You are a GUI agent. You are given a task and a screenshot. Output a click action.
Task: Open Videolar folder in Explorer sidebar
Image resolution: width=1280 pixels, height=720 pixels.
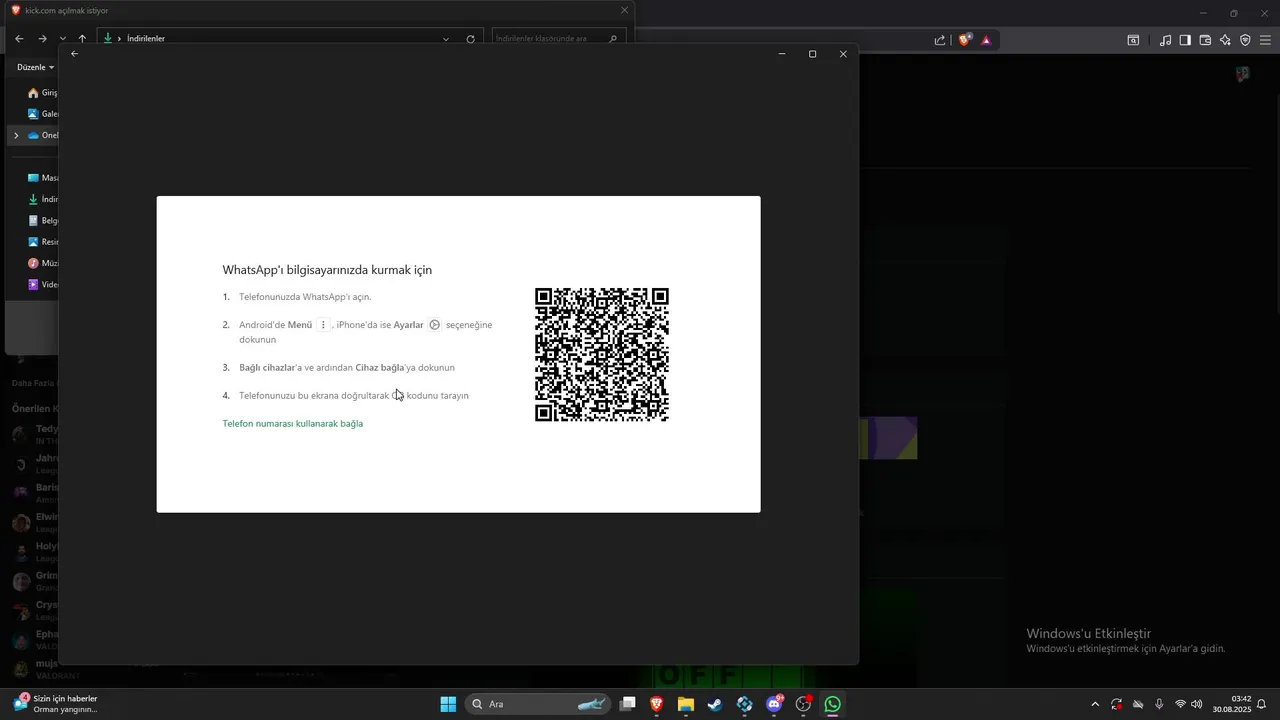point(42,285)
